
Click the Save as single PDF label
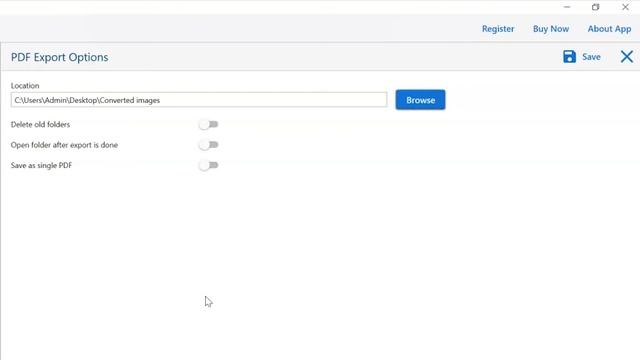[x=41, y=165]
